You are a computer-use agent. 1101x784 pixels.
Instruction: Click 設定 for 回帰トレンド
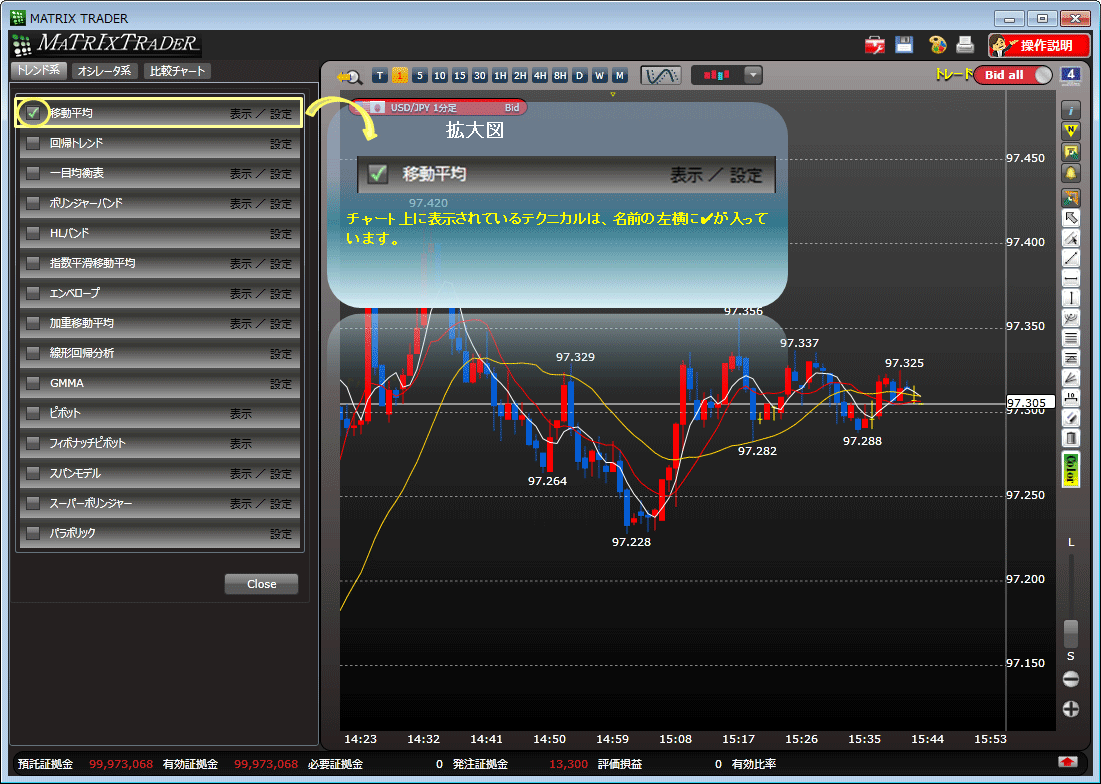[x=281, y=144]
